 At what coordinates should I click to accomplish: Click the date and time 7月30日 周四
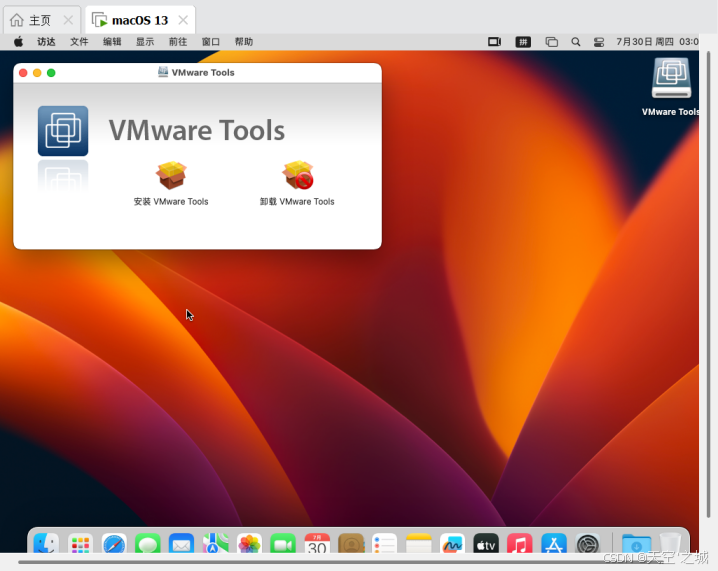(x=657, y=42)
